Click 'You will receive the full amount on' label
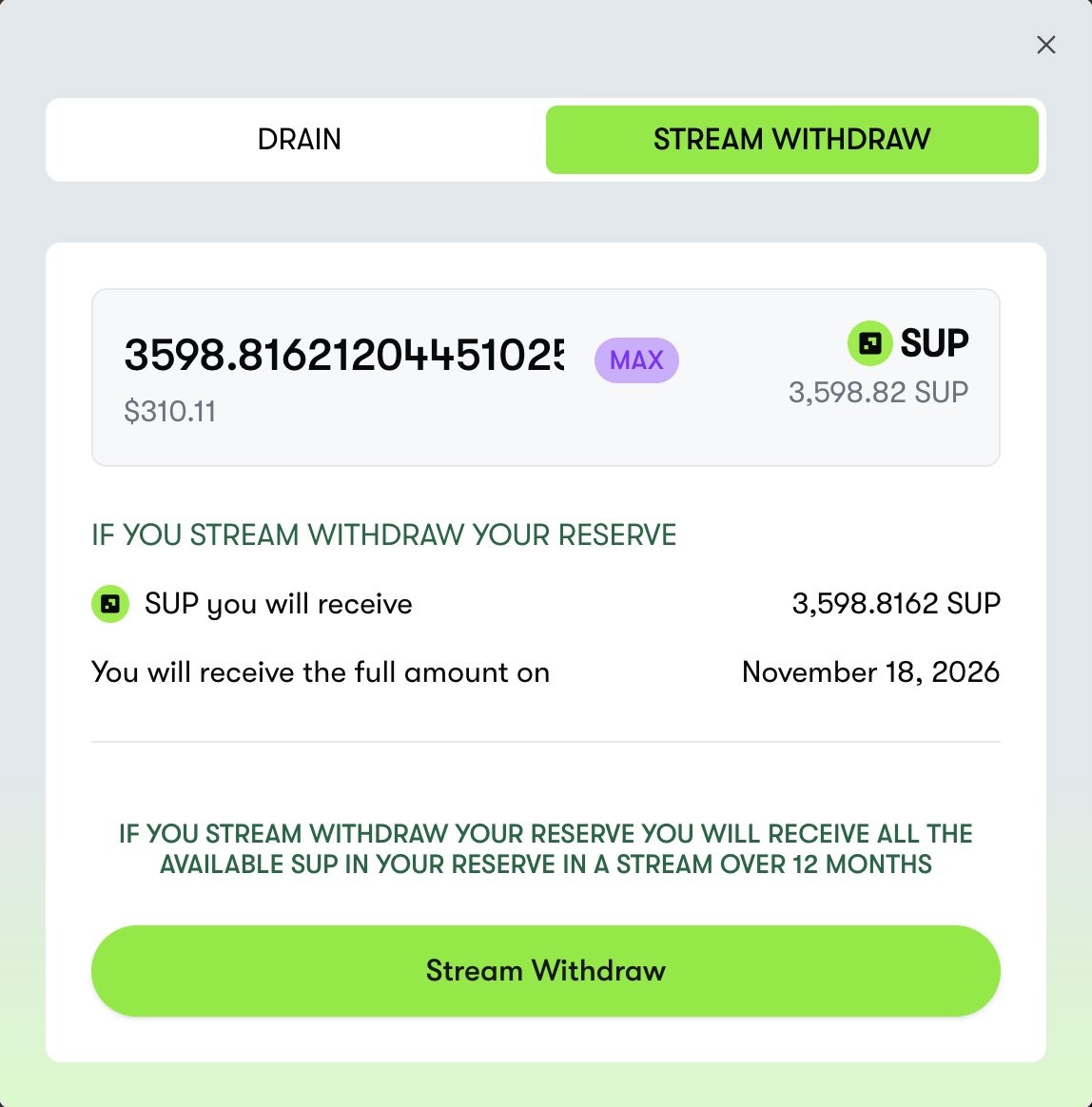Image resolution: width=1092 pixels, height=1107 pixels. tap(321, 672)
